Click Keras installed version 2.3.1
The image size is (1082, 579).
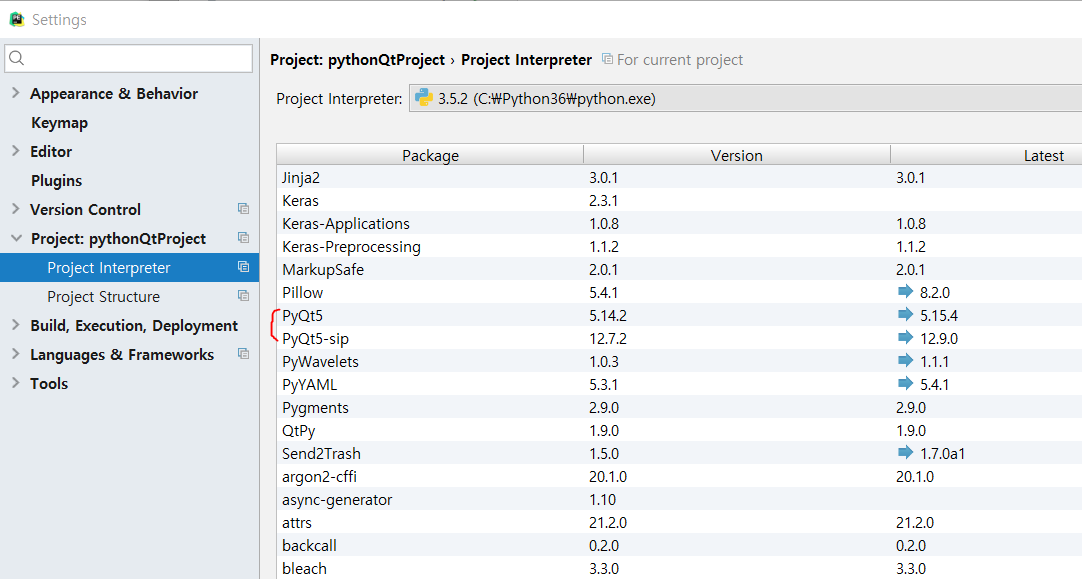pyautogui.click(x=604, y=200)
